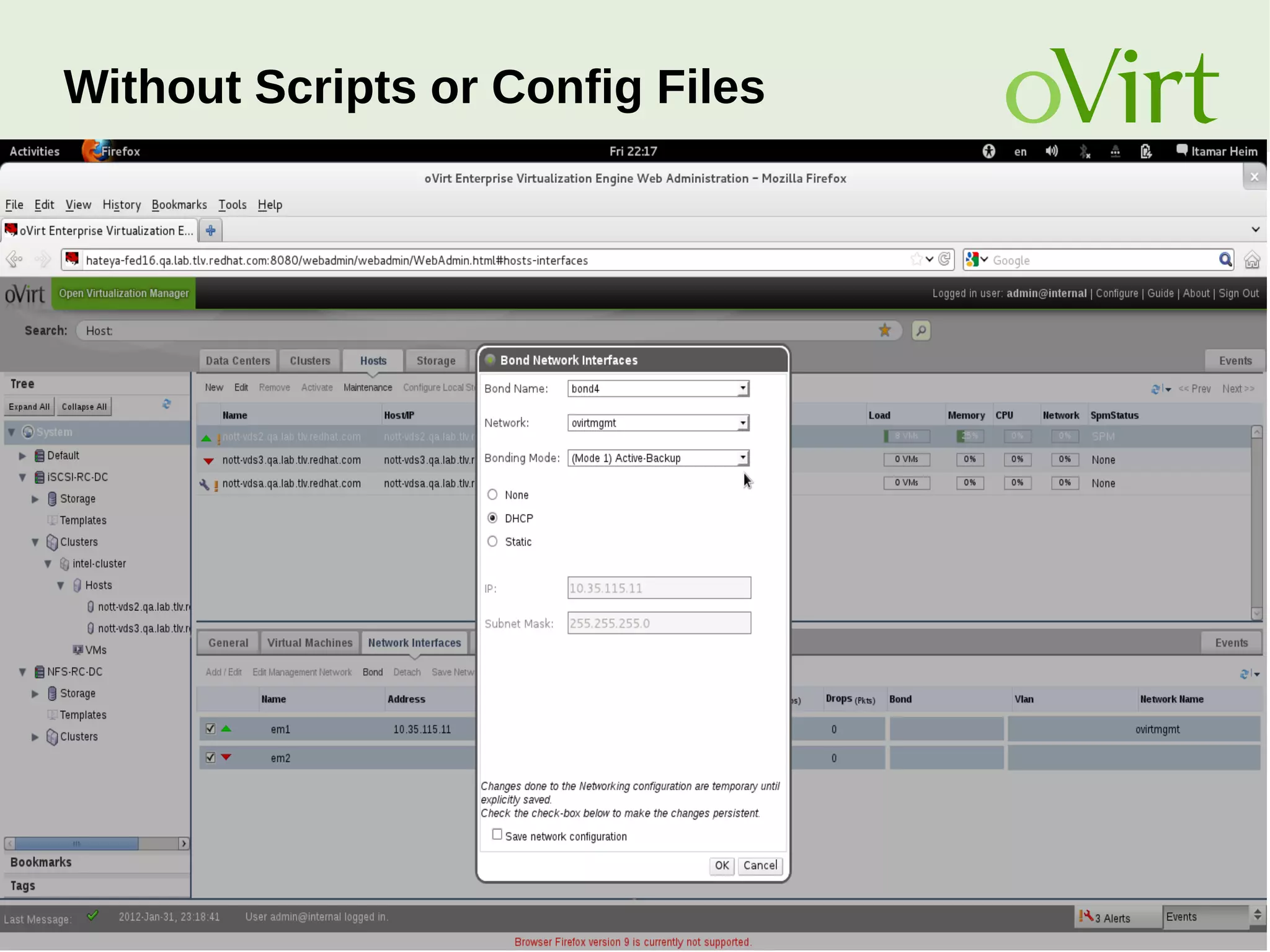Click the Configure link
1270x952 pixels.
tap(1117, 293)
